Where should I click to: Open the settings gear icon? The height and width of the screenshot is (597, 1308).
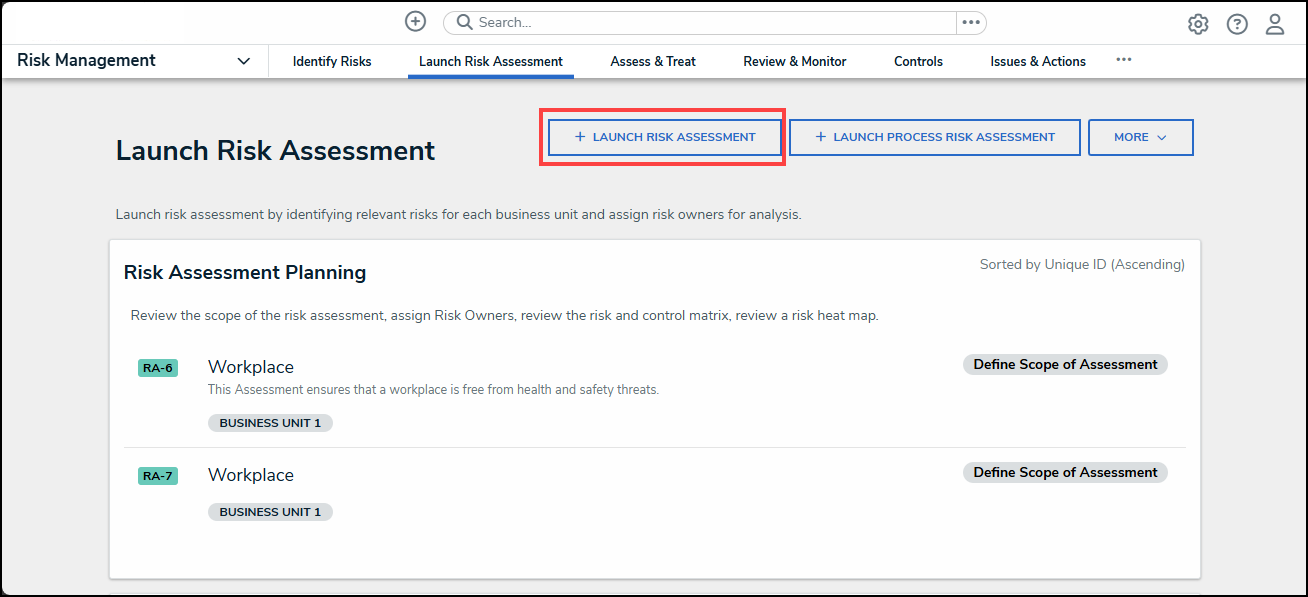[x=1198, y=24]
